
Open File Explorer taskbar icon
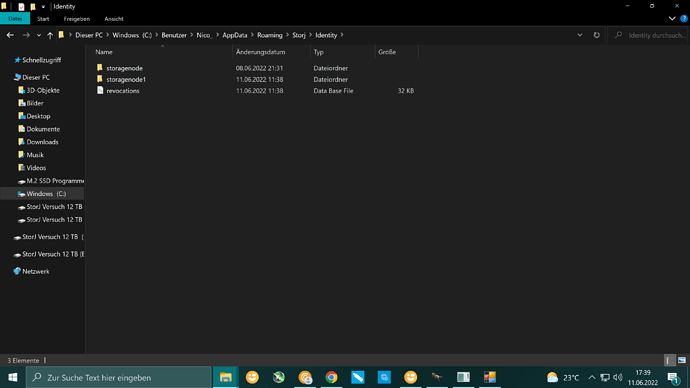226,377
